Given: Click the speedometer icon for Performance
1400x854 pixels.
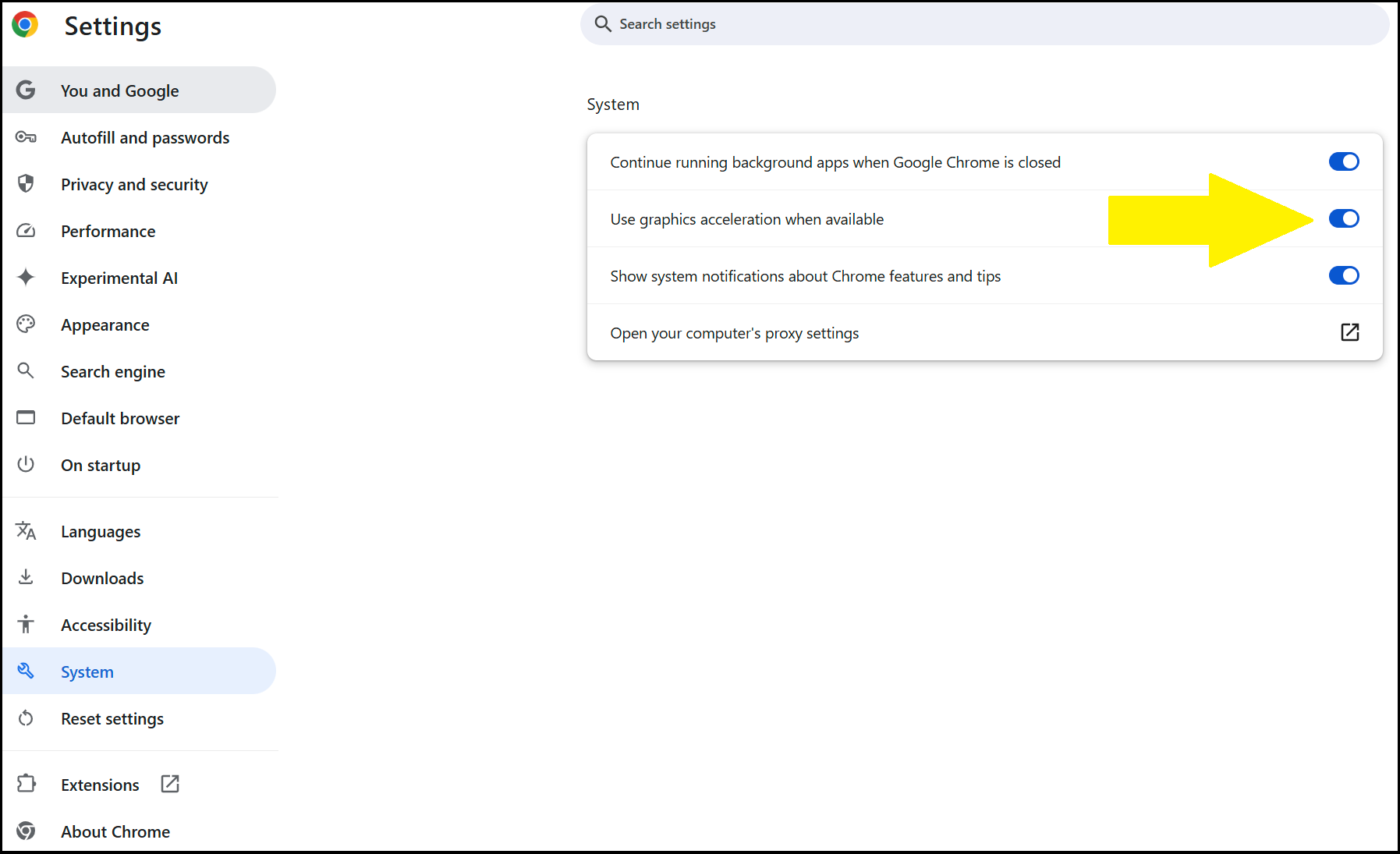Looking at the screenshot, I should pyautogui.click(x=26, y=231).
